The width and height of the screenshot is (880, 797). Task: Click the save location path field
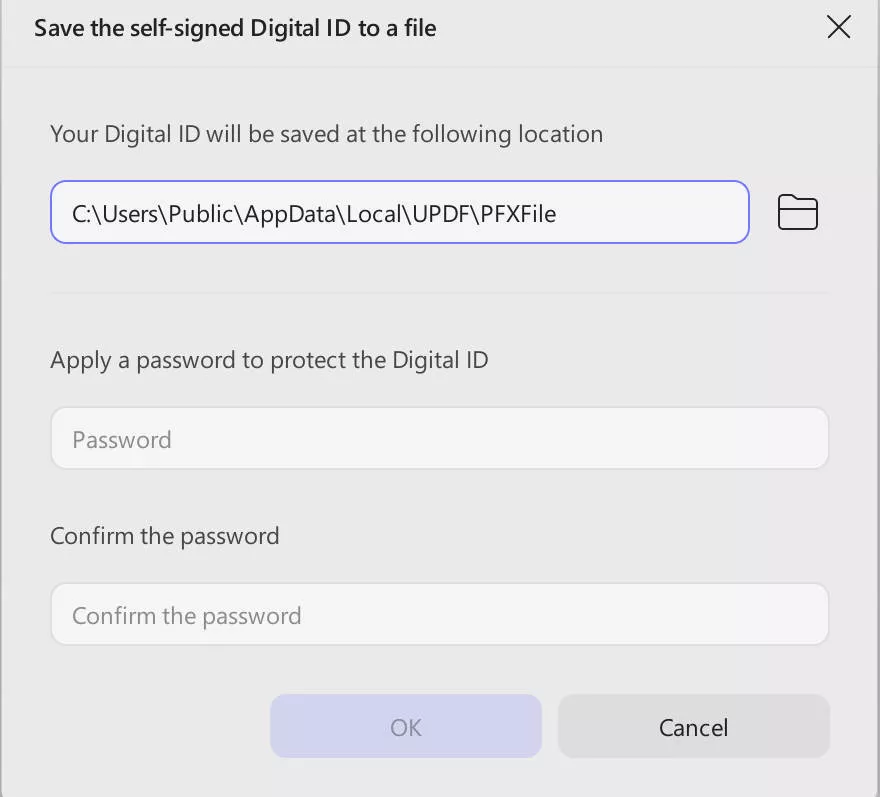[x=400, y=212]
